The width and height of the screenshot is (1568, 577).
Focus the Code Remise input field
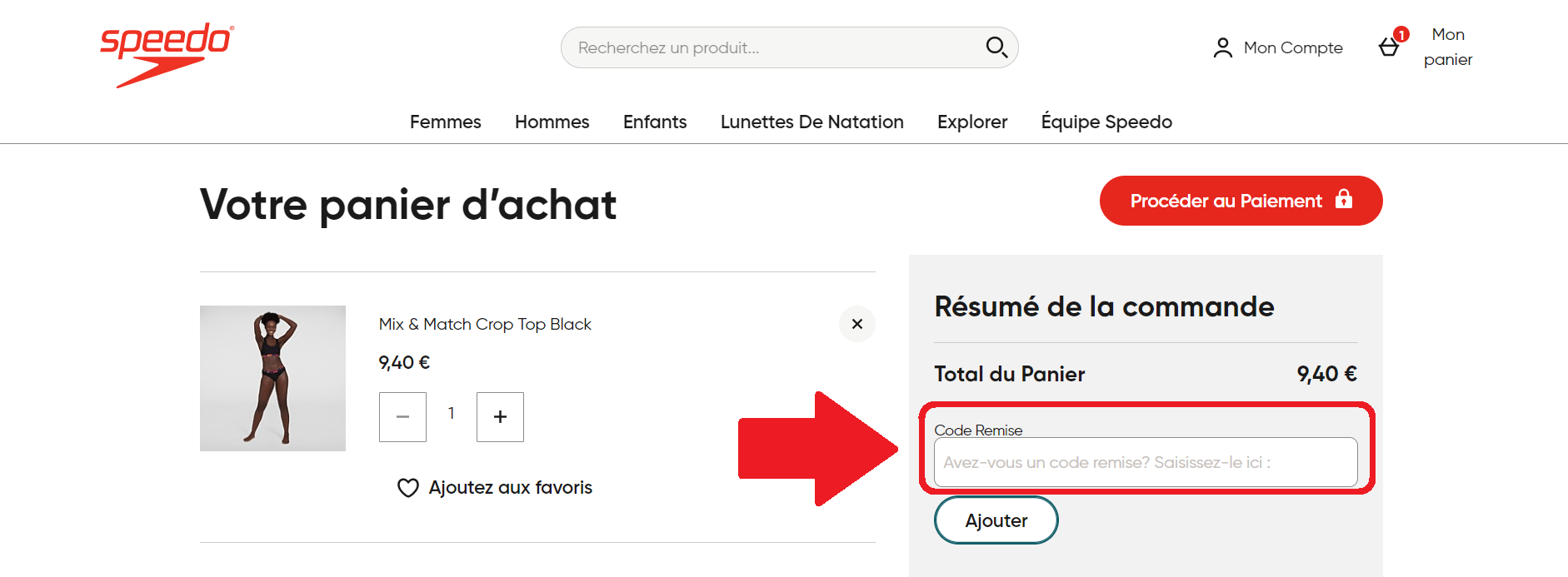pyautogui.click(x=1146, y=462)
